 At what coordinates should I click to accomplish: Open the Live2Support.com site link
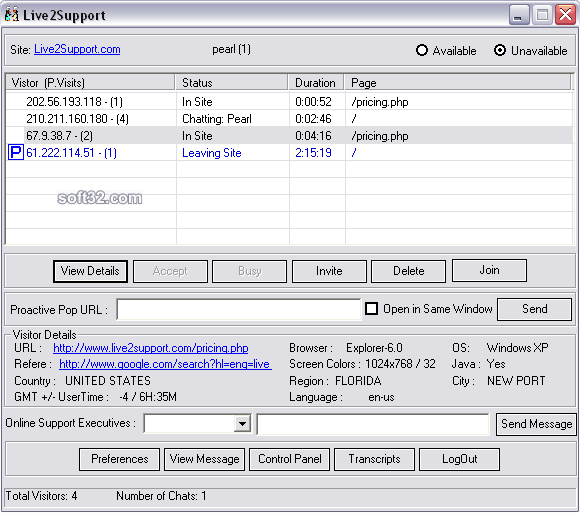[77, 49]
